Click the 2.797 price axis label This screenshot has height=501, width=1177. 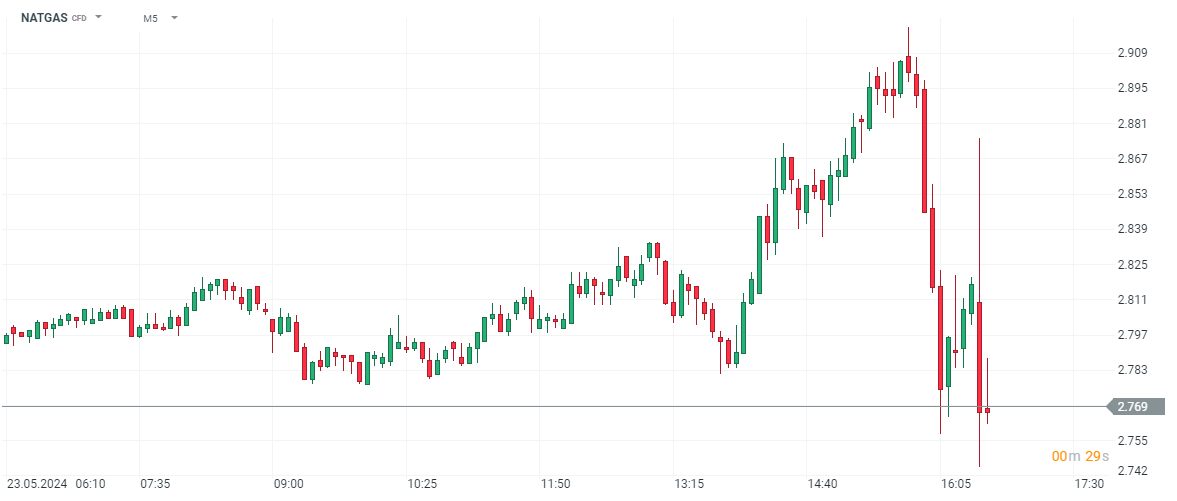click(1133, 335)
